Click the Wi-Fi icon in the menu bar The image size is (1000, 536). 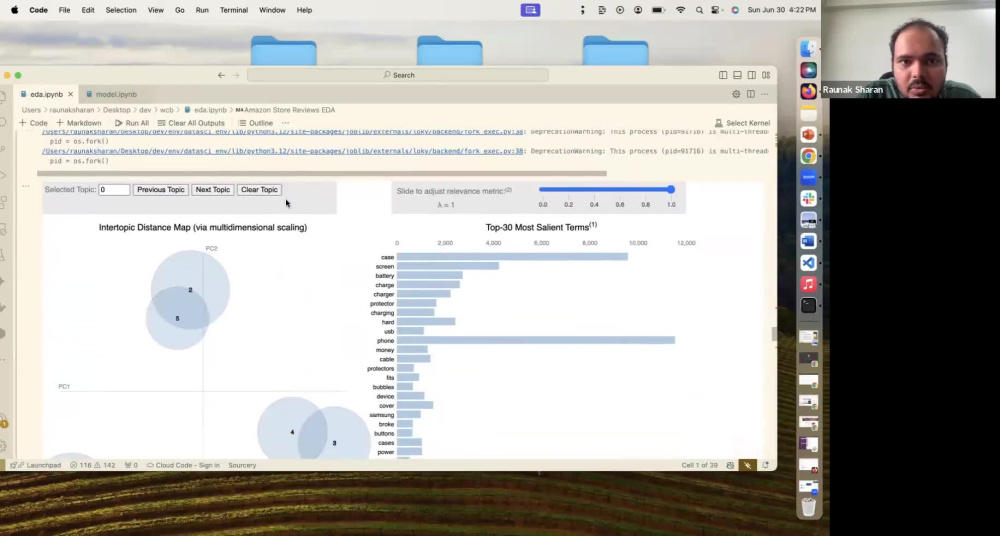coord(680,10)
